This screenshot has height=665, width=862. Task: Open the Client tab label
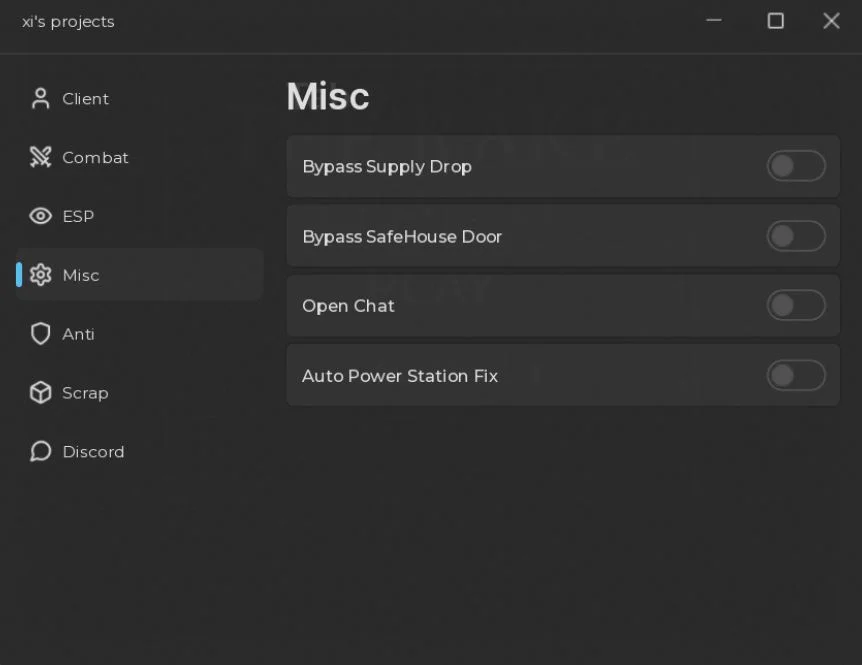point(85,99)
